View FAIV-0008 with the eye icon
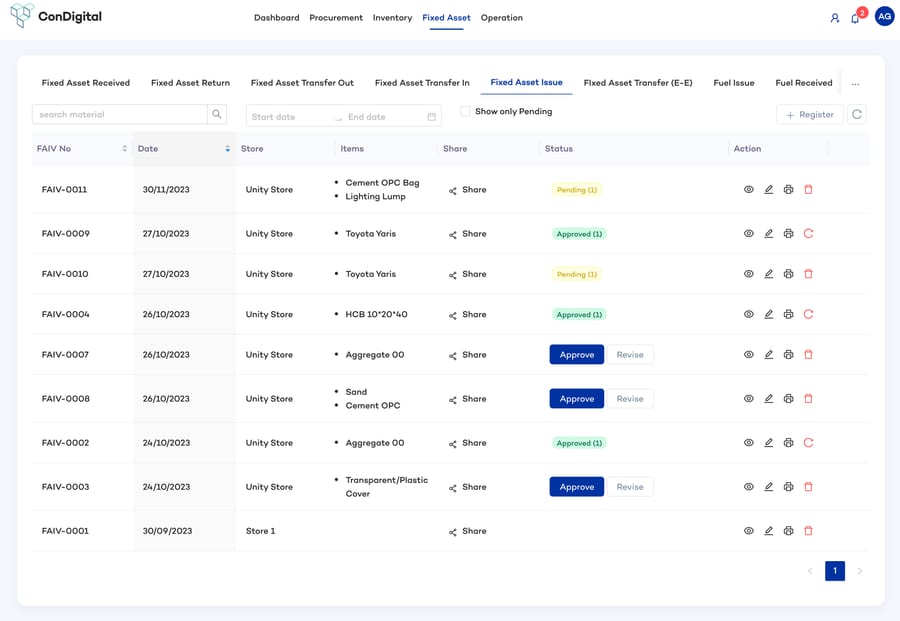The height and width of the screenshot is (621, 900). [x=748, y=398]
